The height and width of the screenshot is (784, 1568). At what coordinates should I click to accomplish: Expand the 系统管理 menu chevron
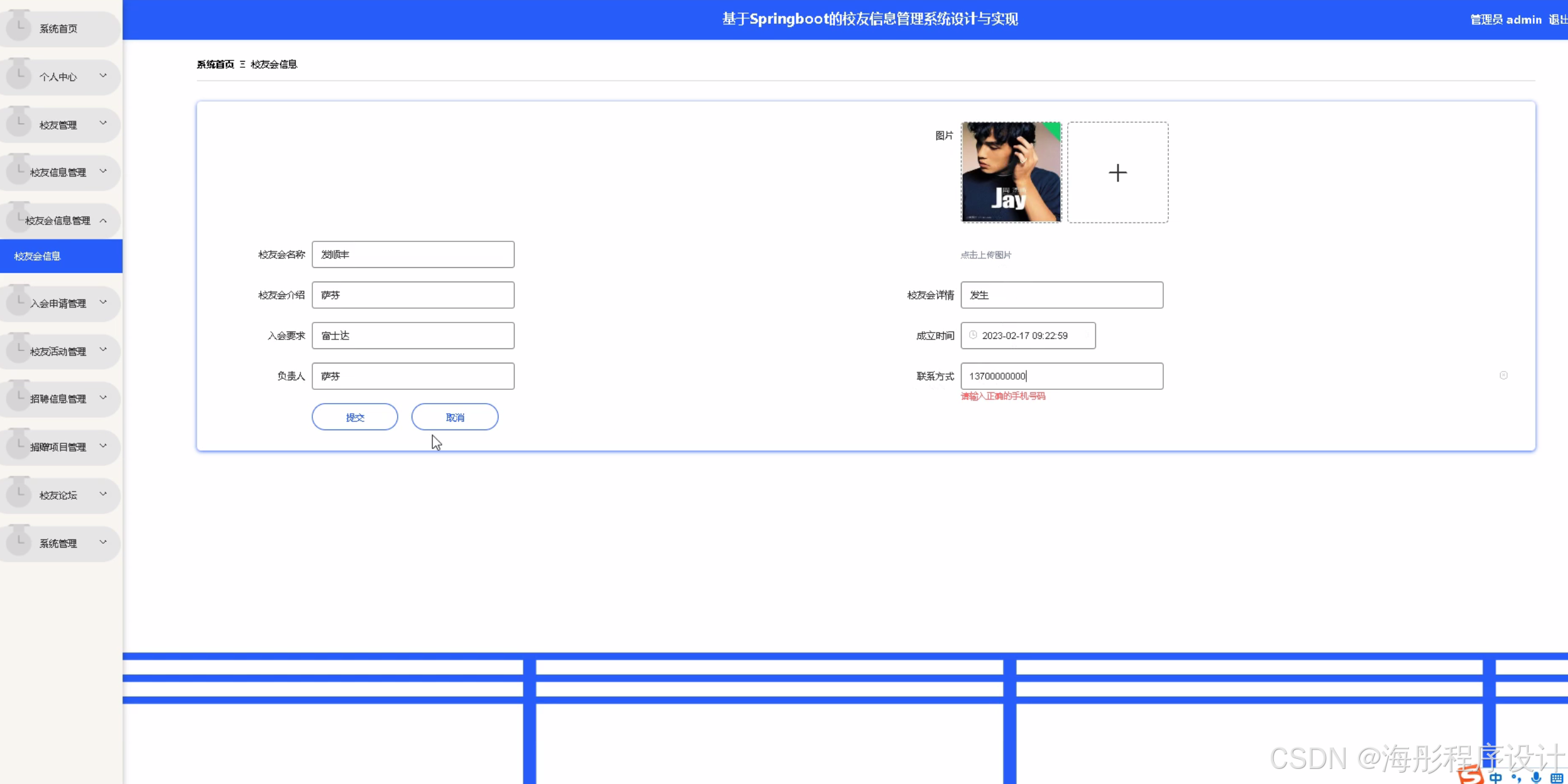point(103,542)
